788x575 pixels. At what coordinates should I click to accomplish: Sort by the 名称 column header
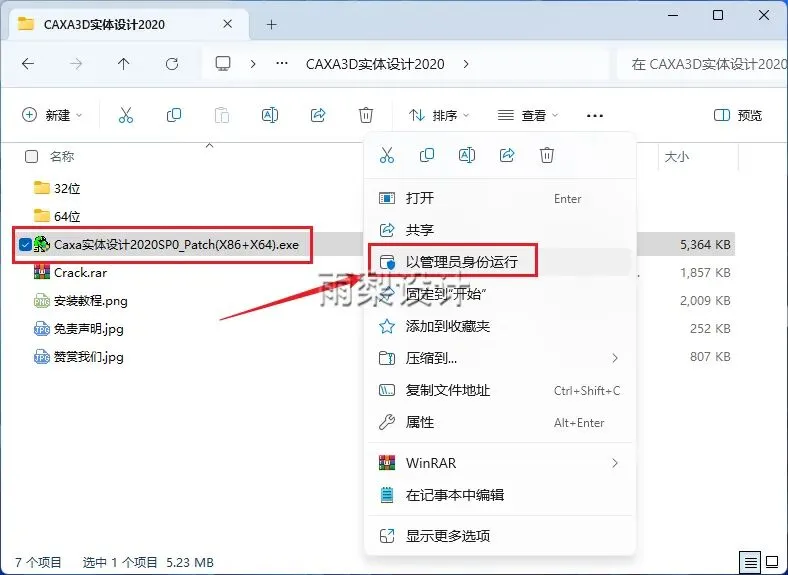pyautogui.click(x=62, y=157)
